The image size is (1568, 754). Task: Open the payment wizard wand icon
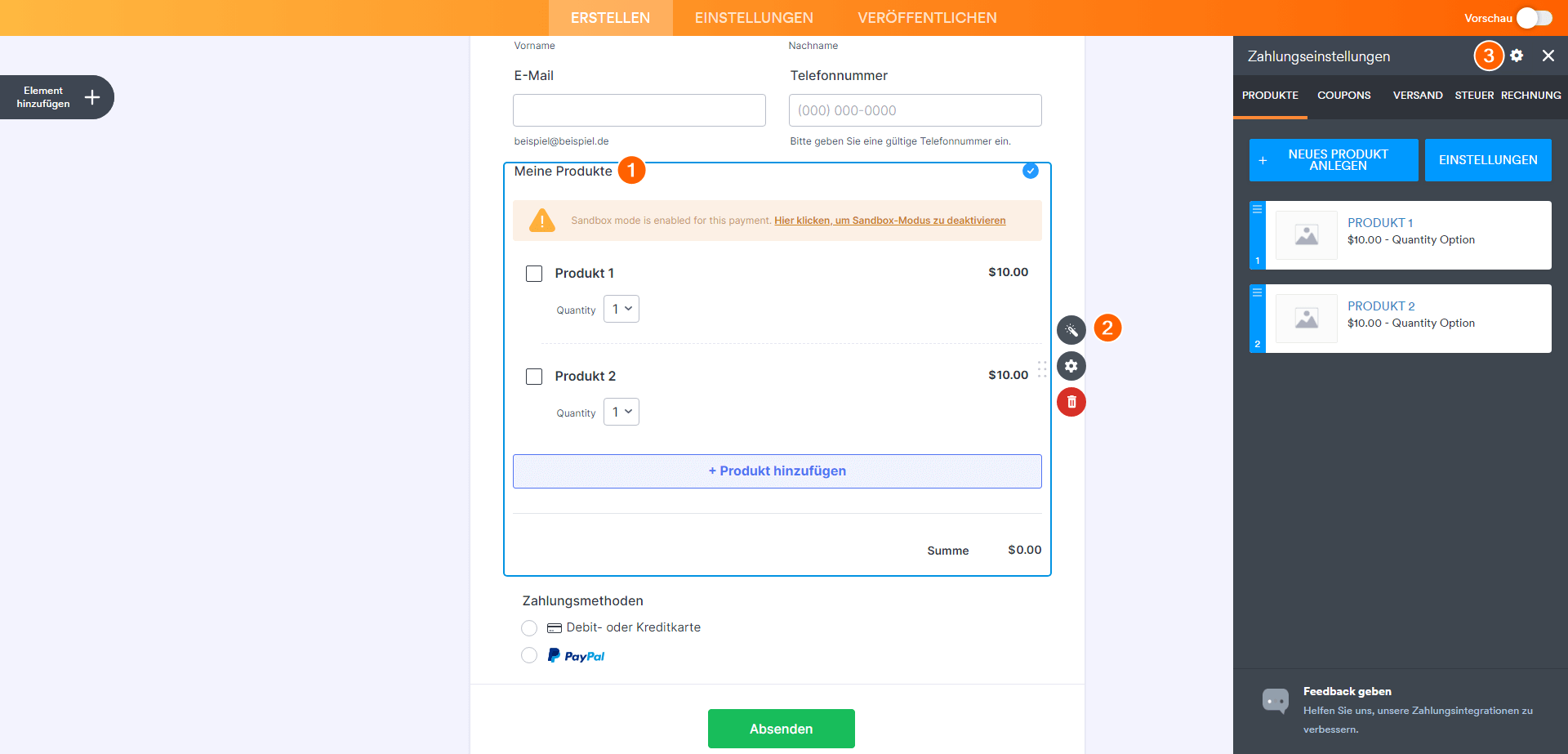click(1071, 330)
